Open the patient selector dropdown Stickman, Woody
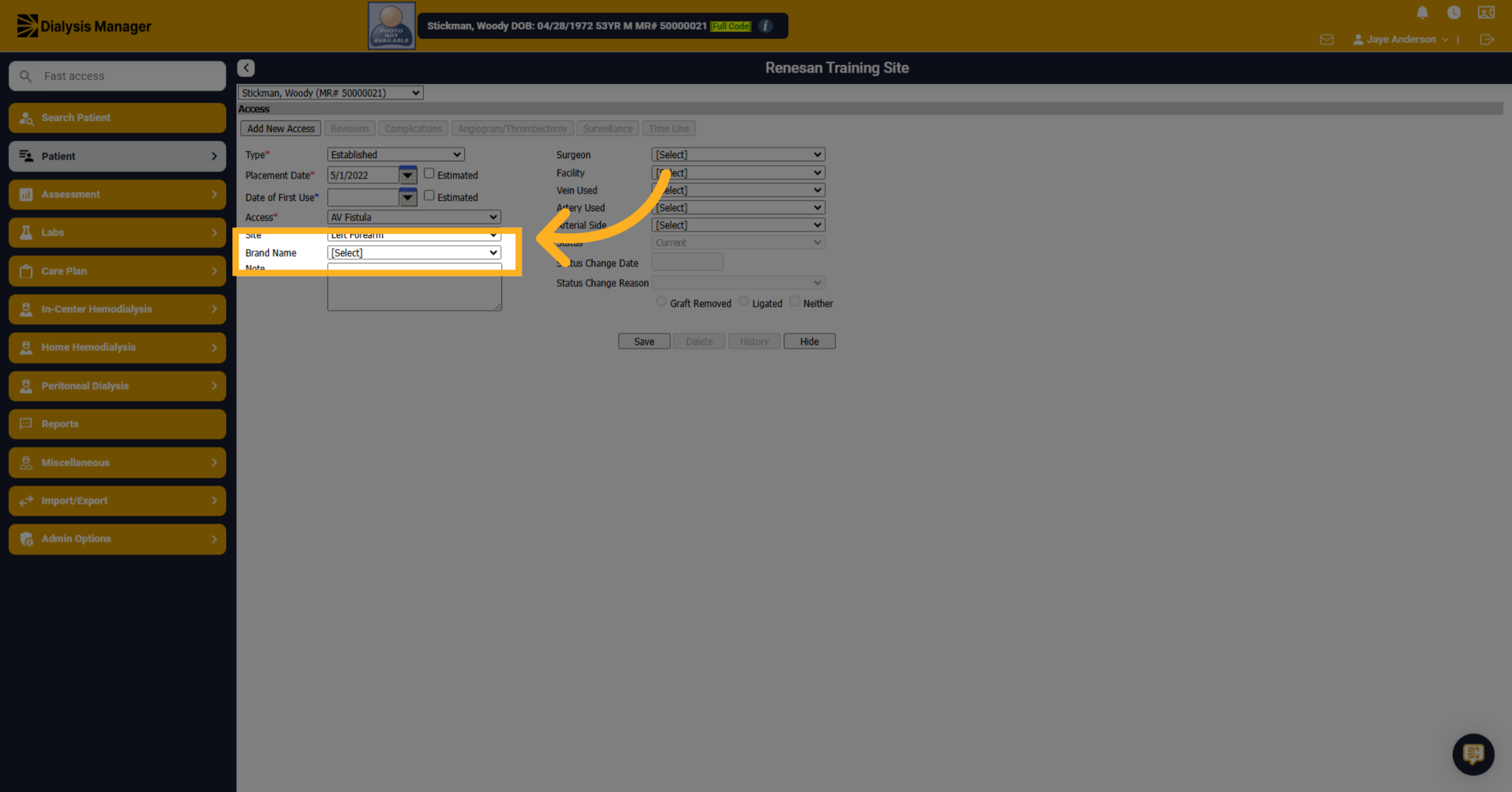Viewport: 1512px width, 792px height. coord(330,93)
